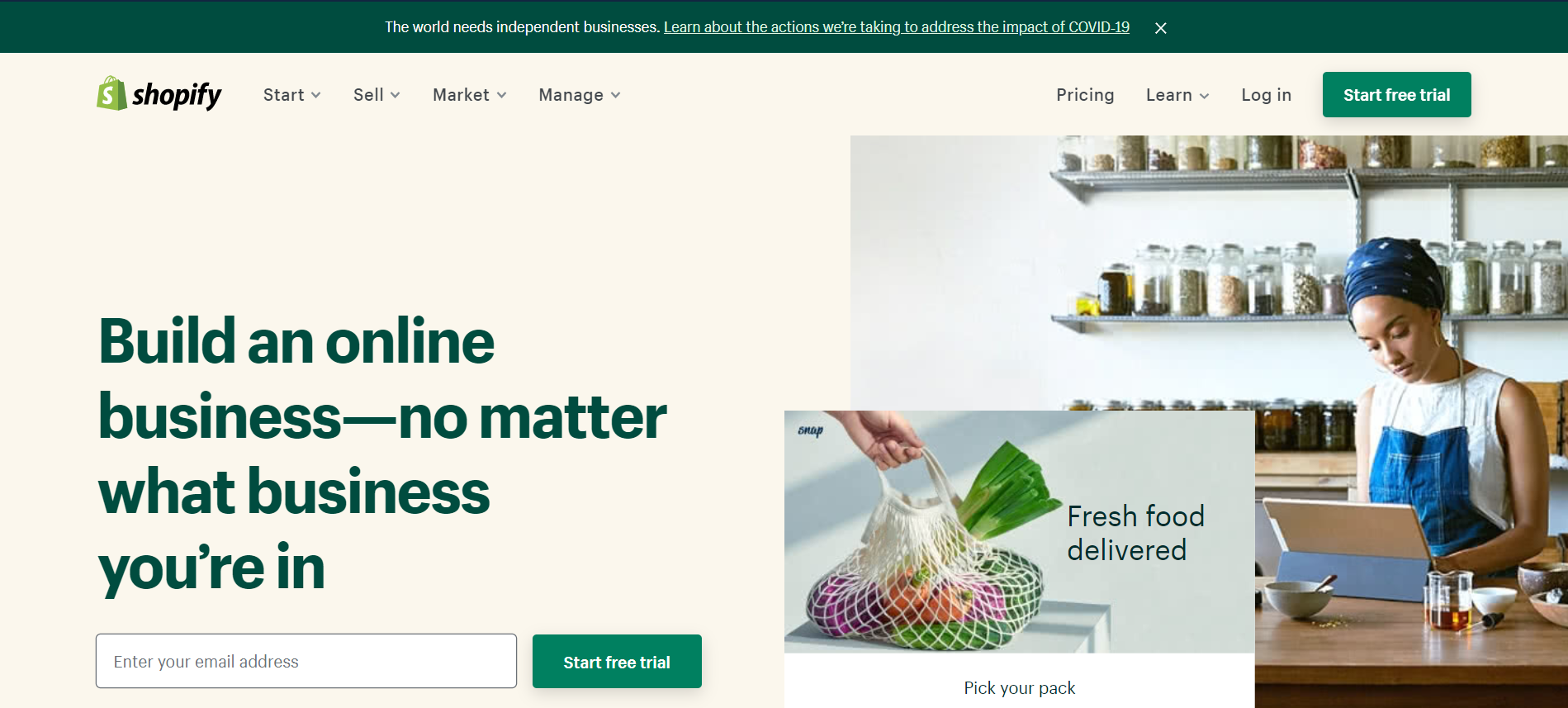Open the Log in link
Screen dimensions: 1568x708
pyautogui.click(x=1266, y=95)
